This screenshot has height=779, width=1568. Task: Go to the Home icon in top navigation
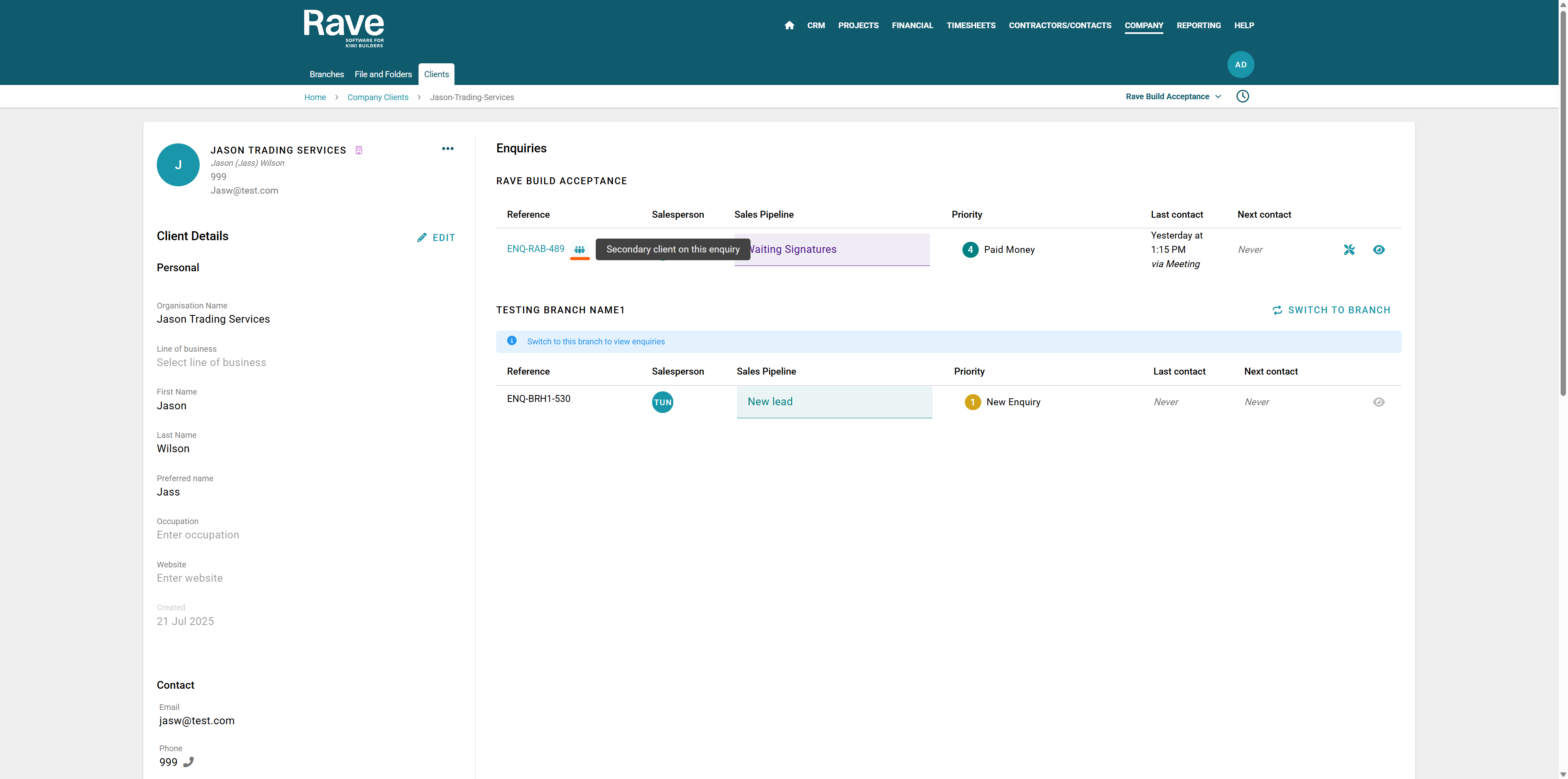click(789, 25)
